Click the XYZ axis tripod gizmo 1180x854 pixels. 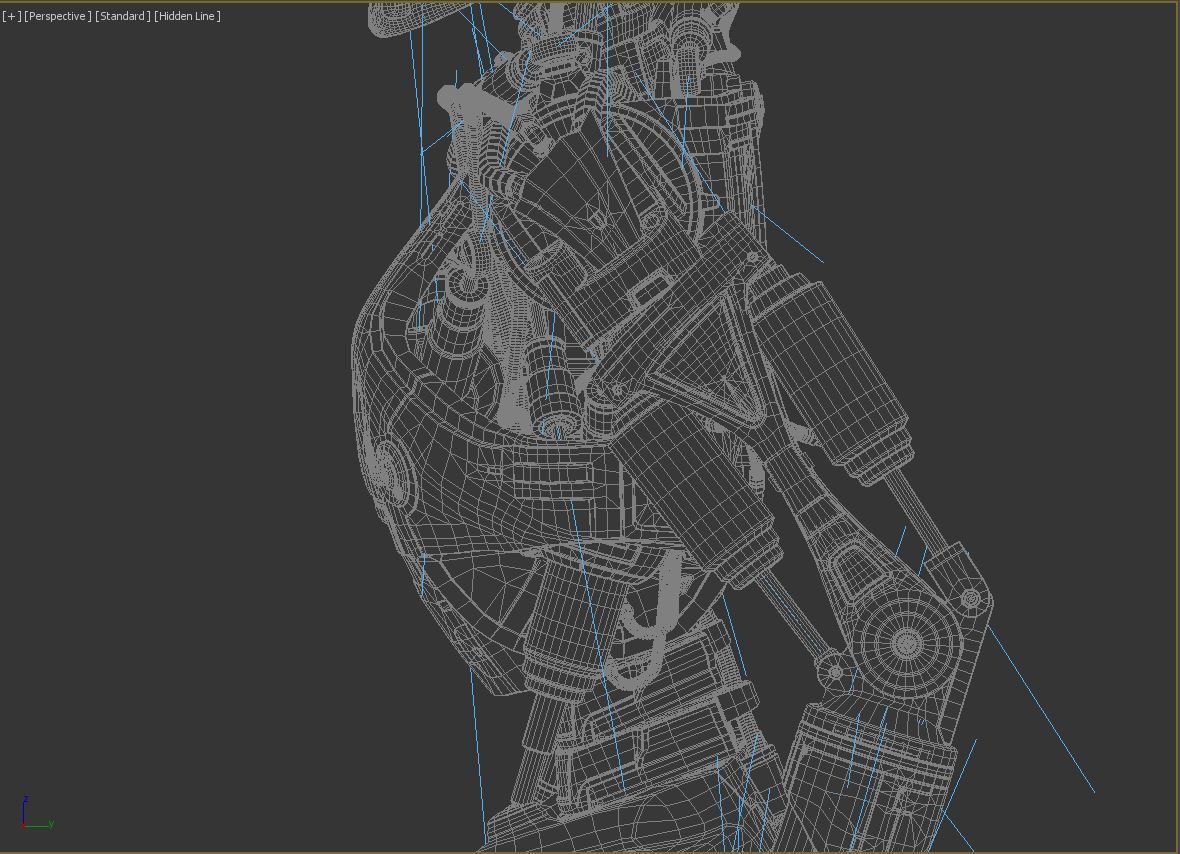tap(37, 813)
